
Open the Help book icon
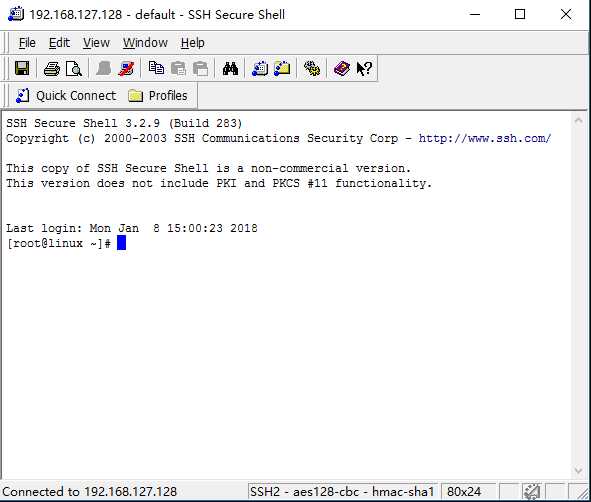[342, 69]
